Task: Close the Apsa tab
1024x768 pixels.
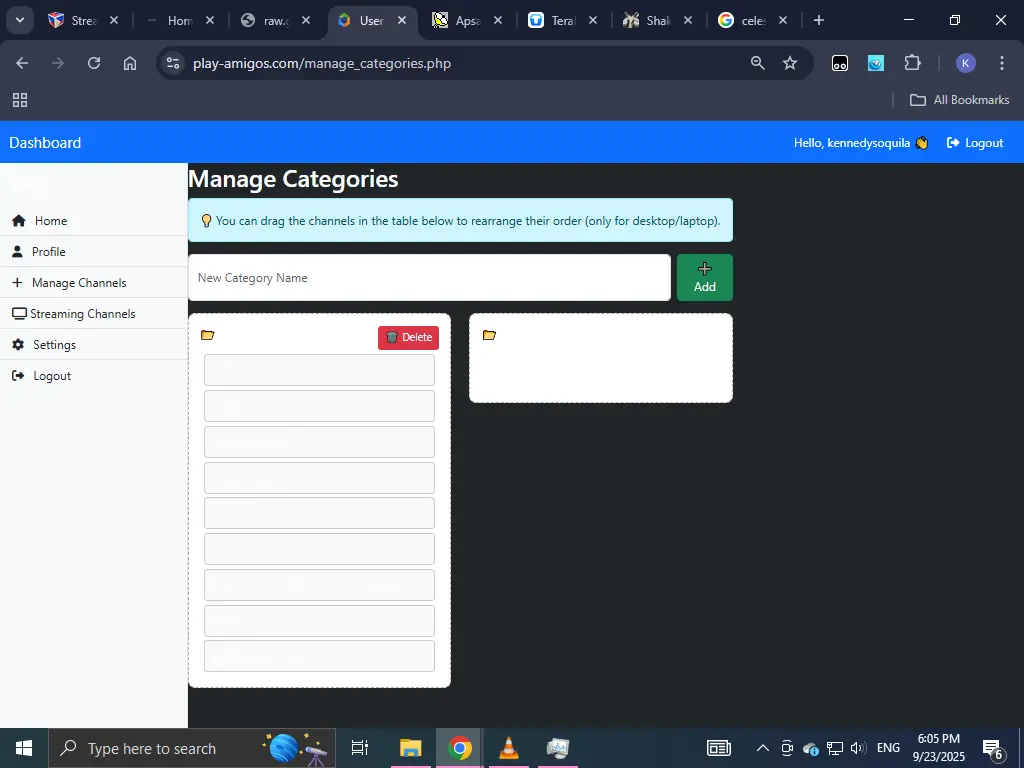Action: point(498,20)
